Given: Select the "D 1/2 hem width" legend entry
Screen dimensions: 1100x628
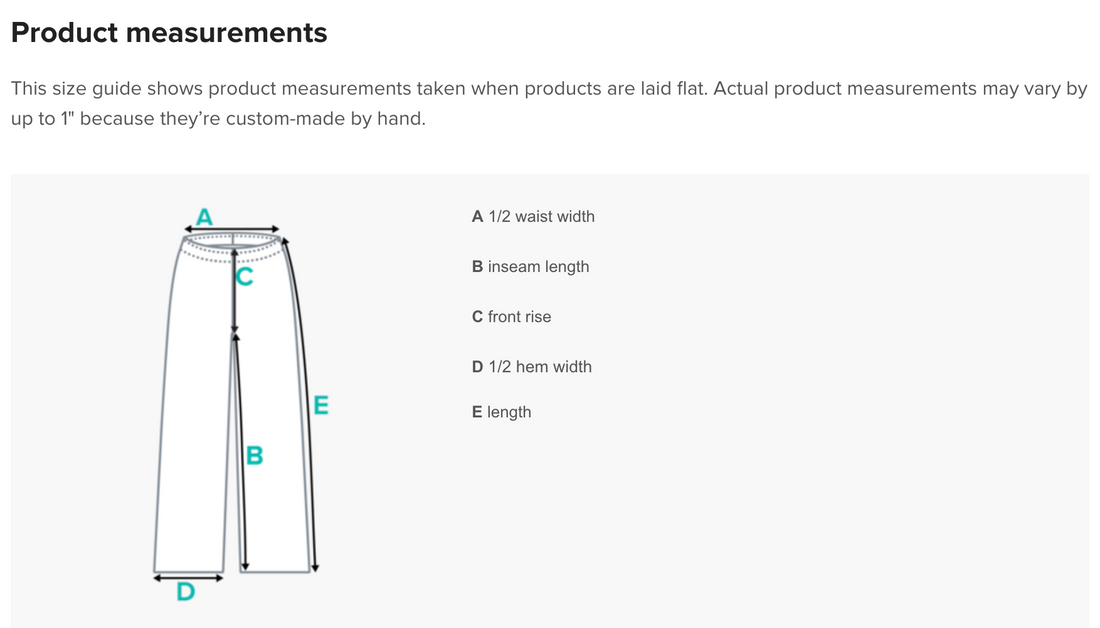Looking at the screenshot, I should [531, 366].
